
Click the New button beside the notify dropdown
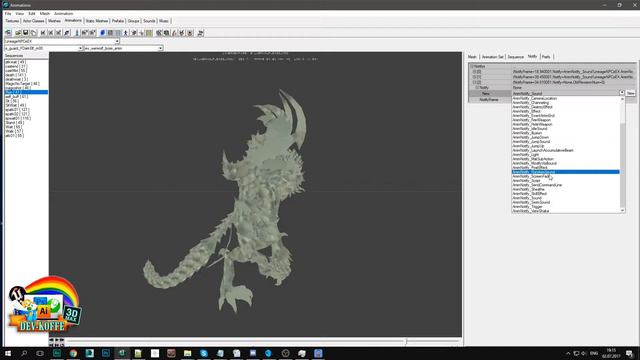tap(631, 93)
